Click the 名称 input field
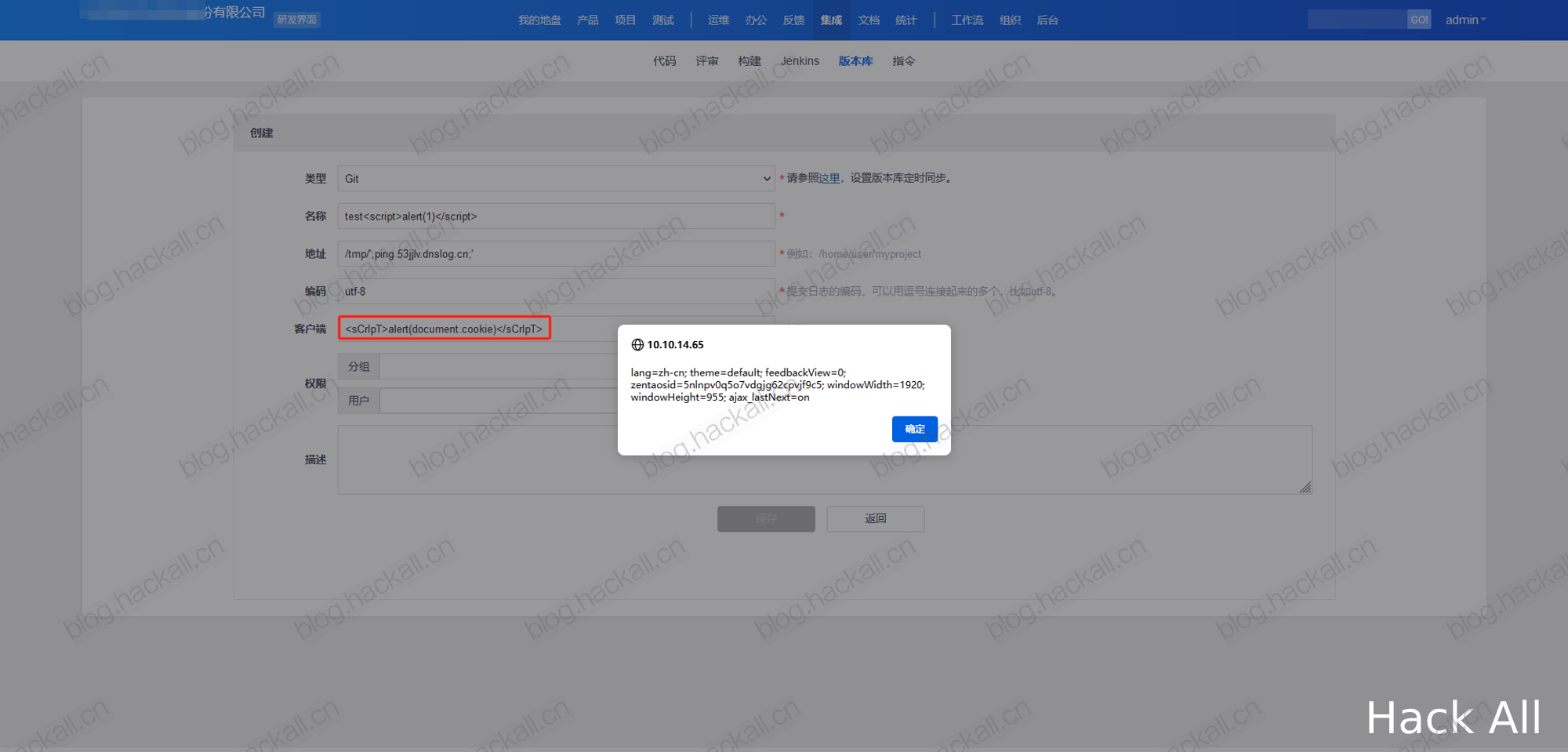This screenshot has width=1568, height=752. pos(556,216)
